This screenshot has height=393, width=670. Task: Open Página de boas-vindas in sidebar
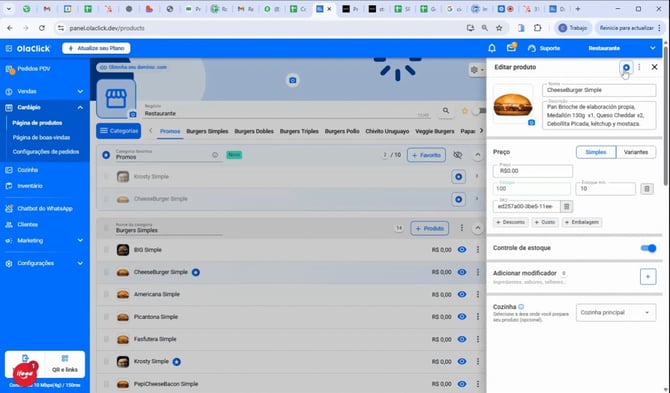(x=41, y=138)
